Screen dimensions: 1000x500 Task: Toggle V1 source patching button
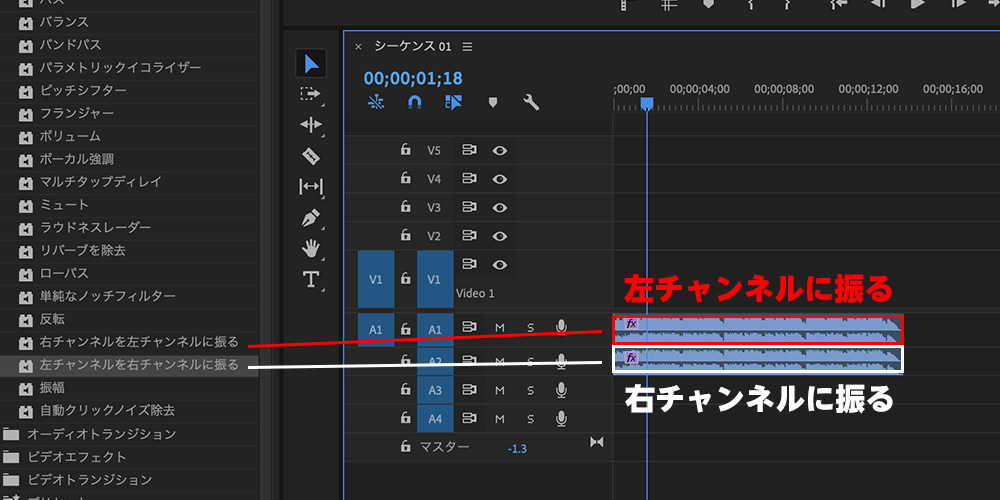click(x=376, y=279)
